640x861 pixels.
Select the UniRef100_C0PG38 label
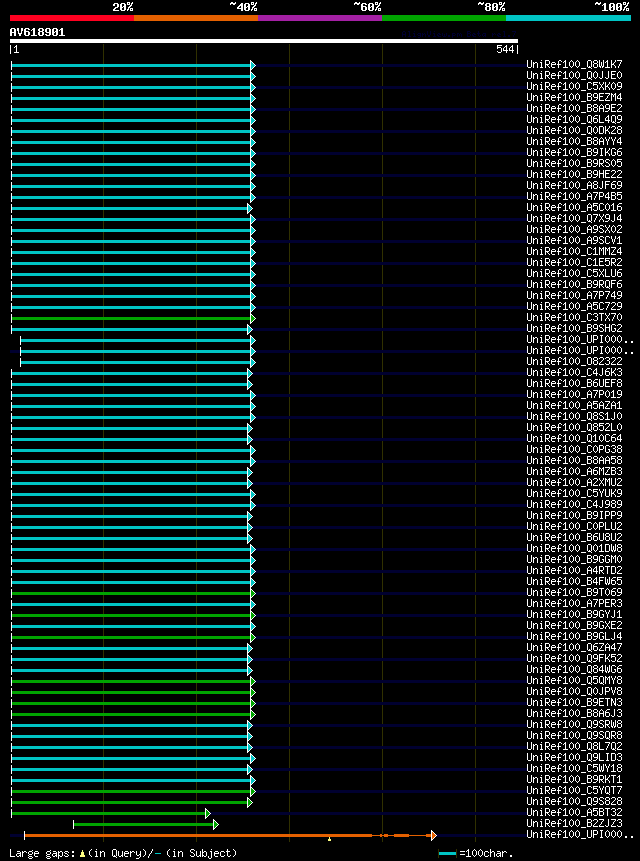[574, 449]
